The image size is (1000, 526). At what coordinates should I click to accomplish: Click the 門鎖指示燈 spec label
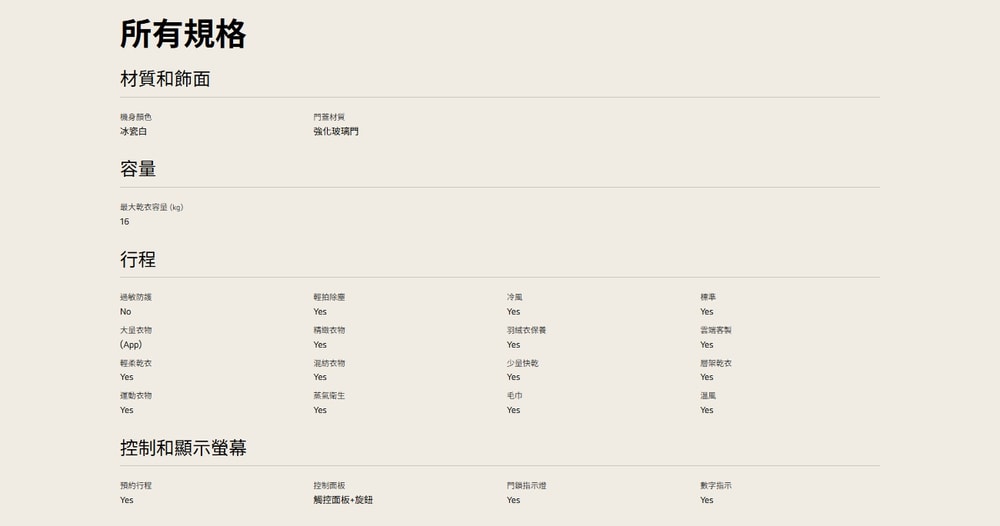tap(526, 485)
